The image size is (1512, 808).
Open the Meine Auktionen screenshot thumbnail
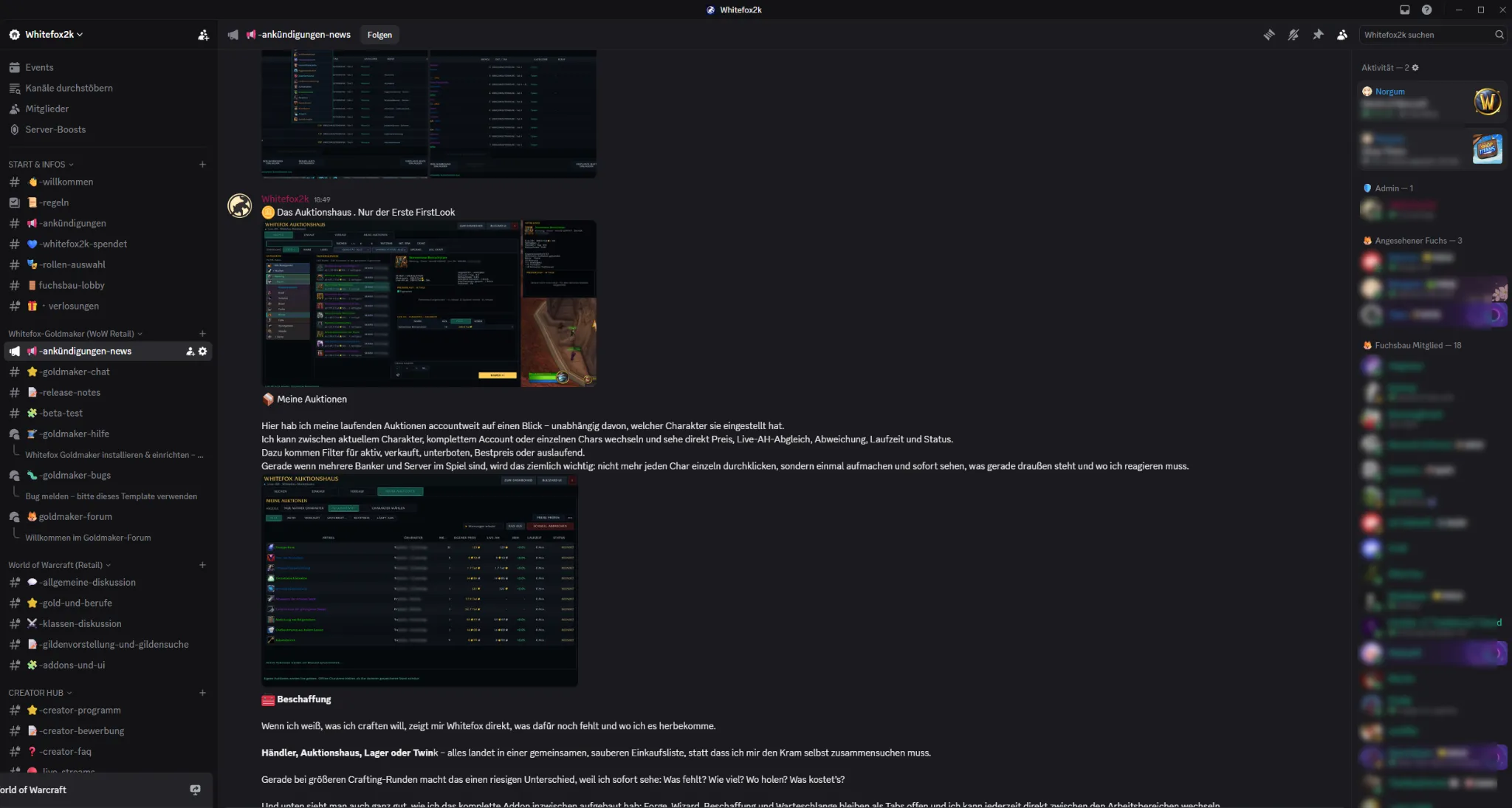(419, 581)
